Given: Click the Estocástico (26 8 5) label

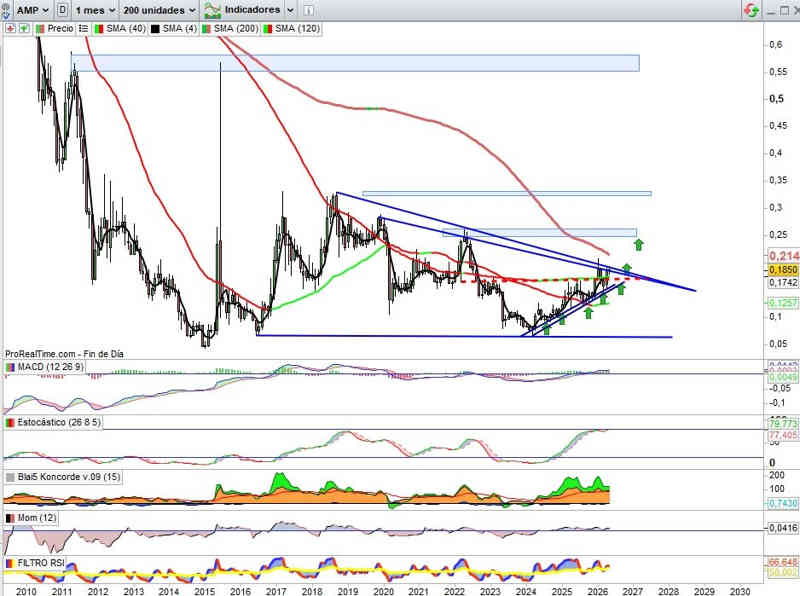Looking at the screenshot, I should [x=59, y=423].
